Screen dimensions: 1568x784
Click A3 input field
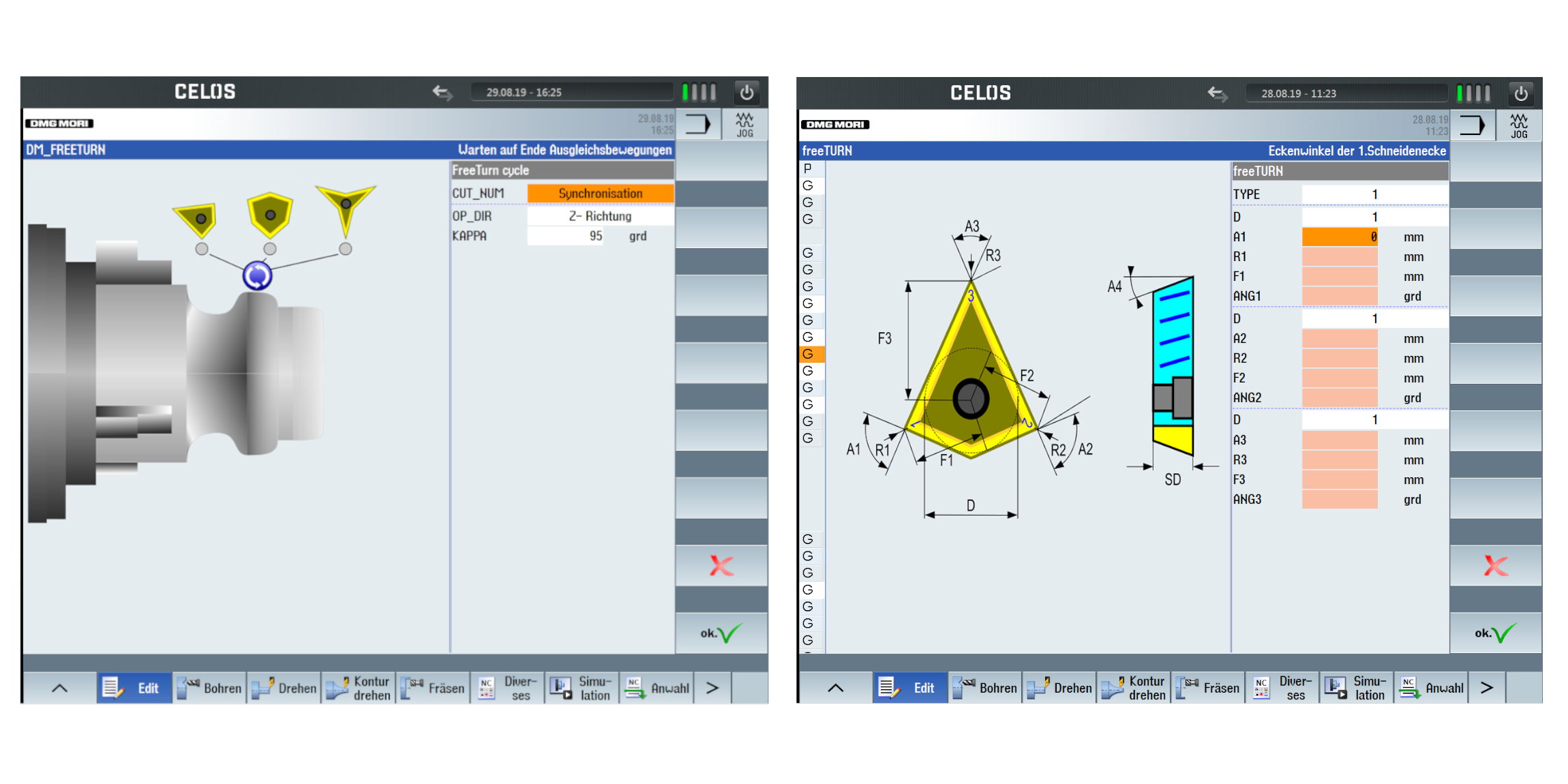point(1340,440)
